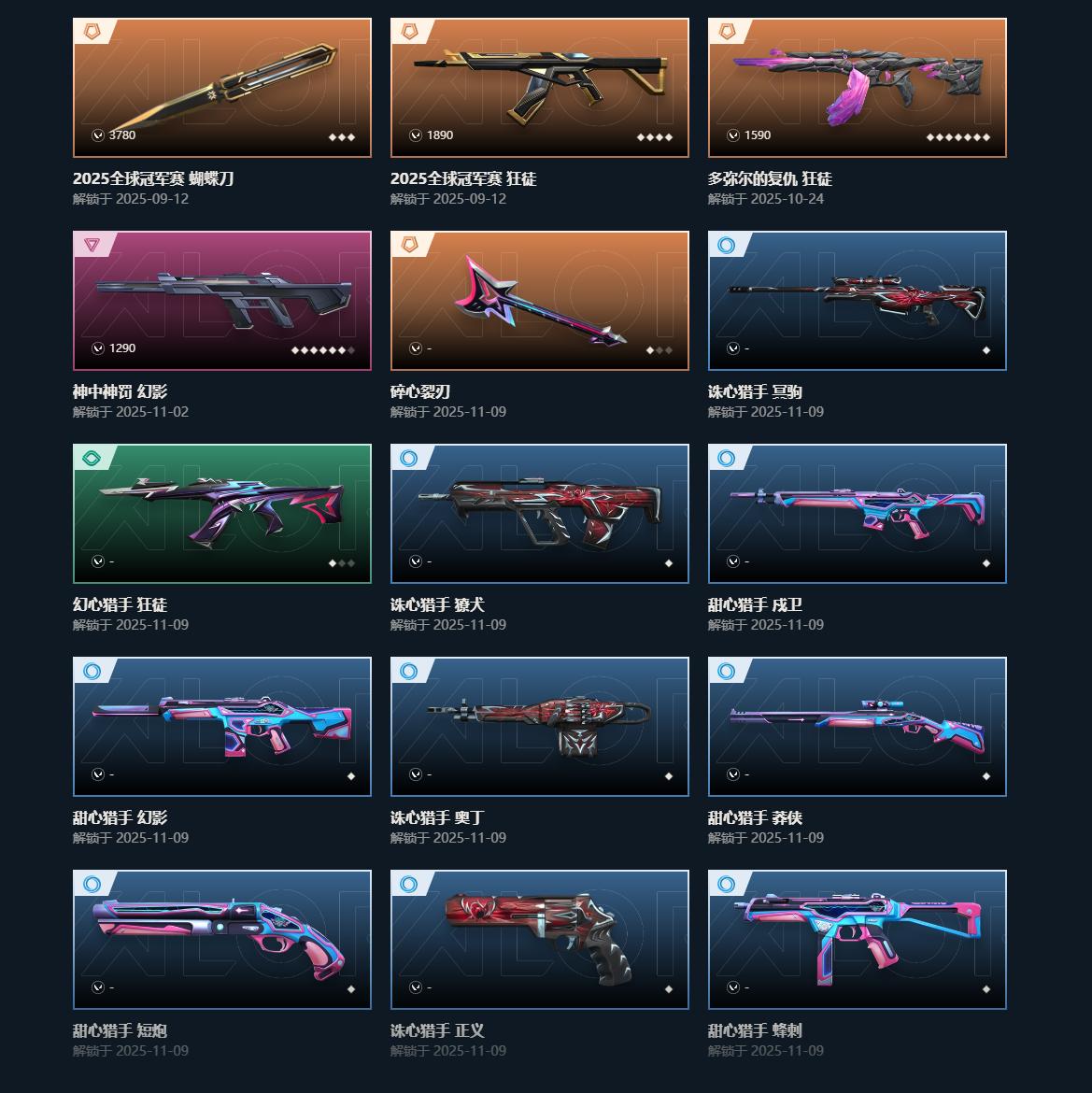The width and height of the screenshot is (1092, 1093).
Task: Select the 甜心猎手 蜂刺 SMG thumbnail
Action: tap(858, 938)
